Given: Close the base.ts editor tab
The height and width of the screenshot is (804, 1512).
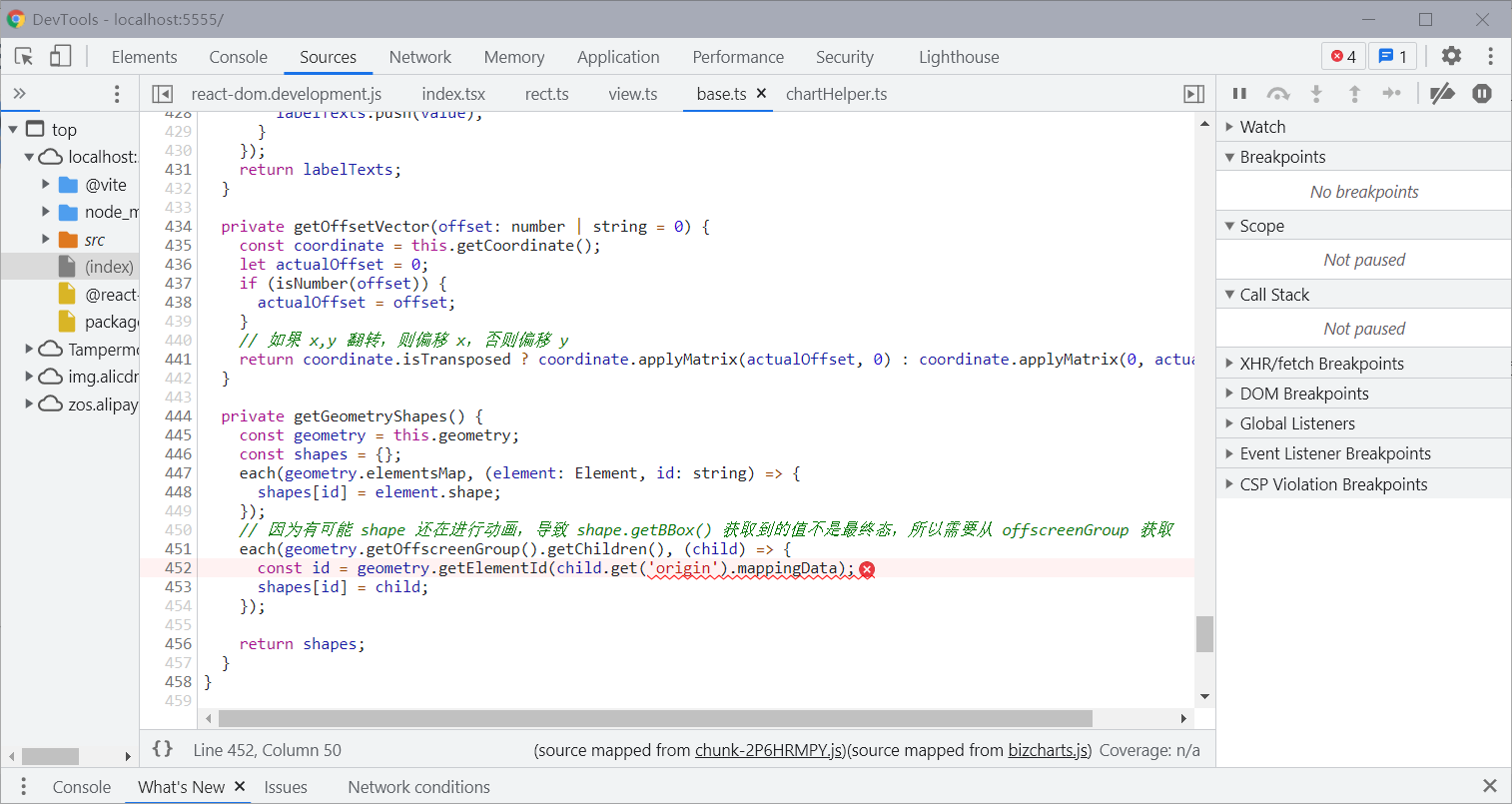Looking at the screenshot, I should point(761,93).
